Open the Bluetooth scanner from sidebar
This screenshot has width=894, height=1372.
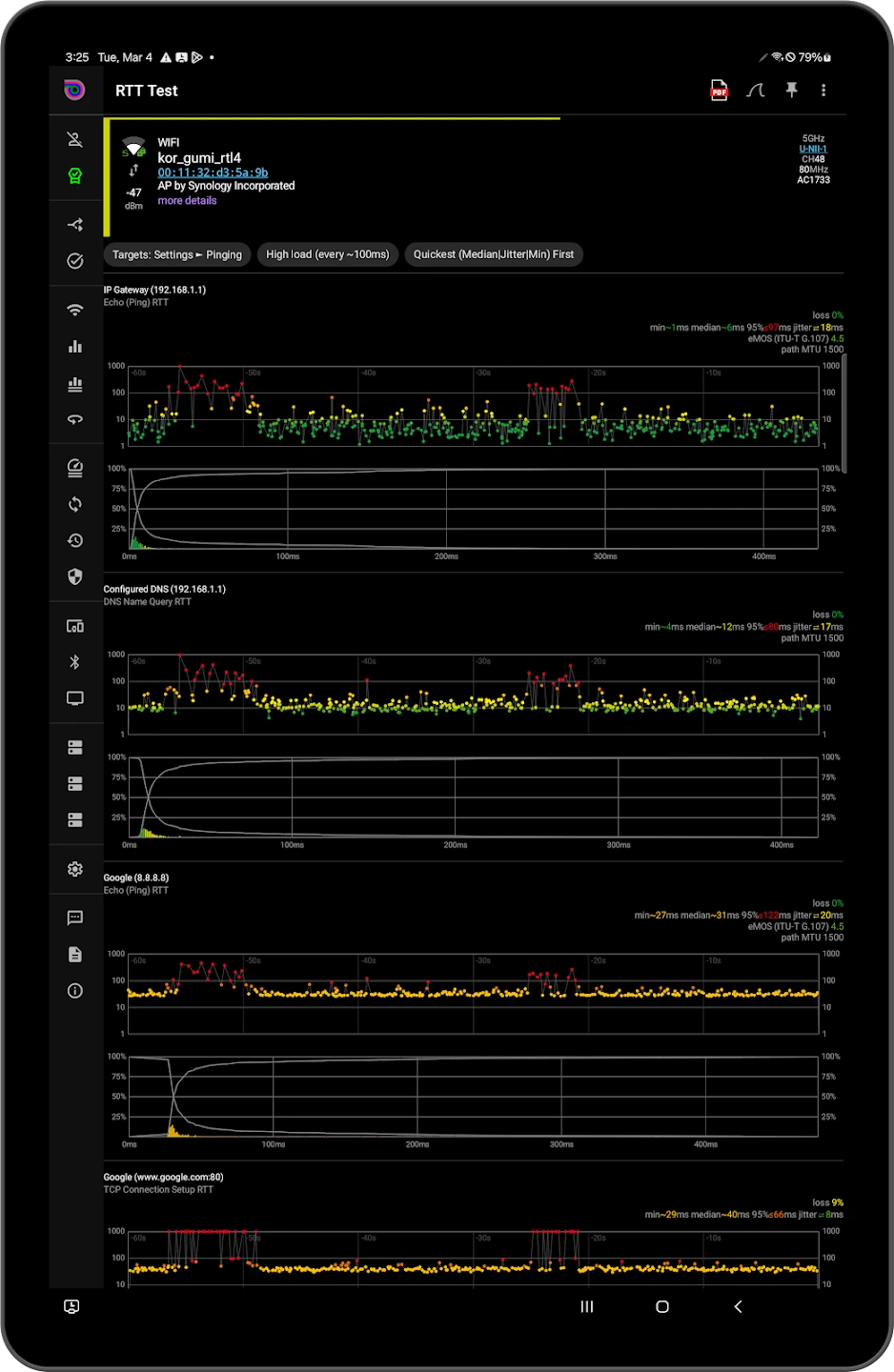pos(75,662)
